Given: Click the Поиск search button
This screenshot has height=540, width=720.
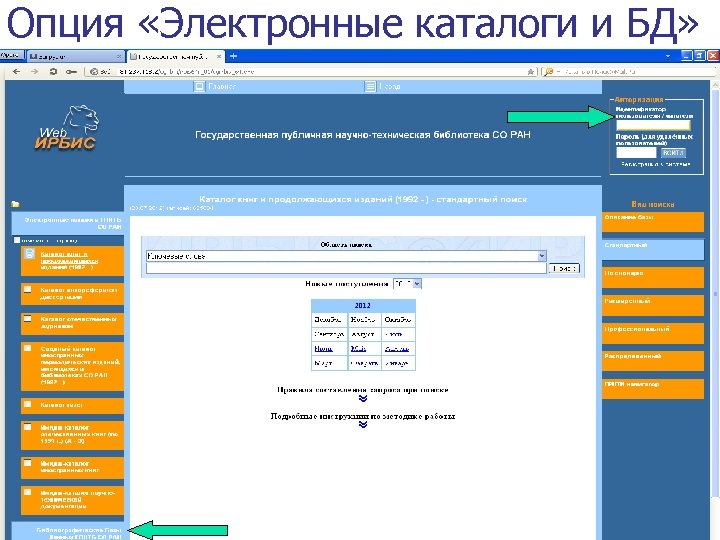Looking at the screenshot, I should point(564,268).
